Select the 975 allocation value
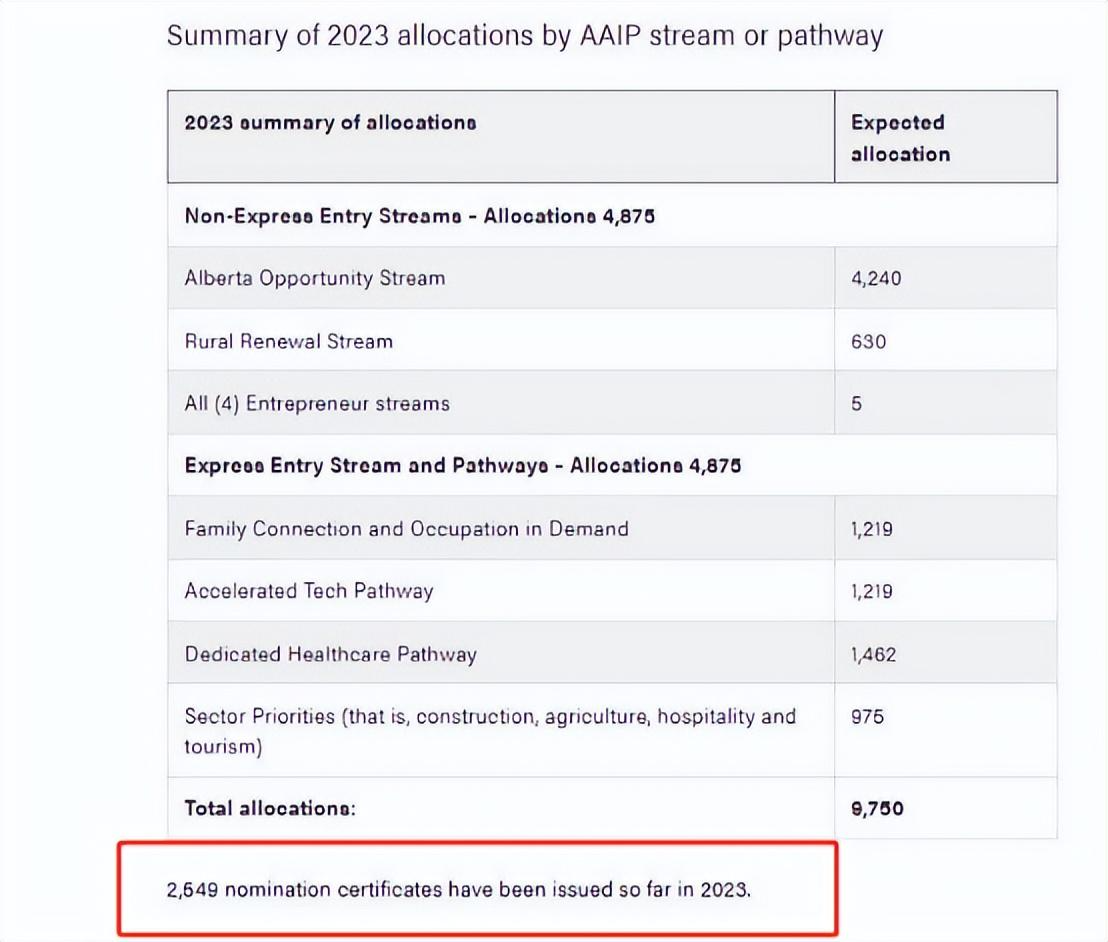Viewport: 1108px width, 942px height. pyautogui.click(x=867, y=717)
